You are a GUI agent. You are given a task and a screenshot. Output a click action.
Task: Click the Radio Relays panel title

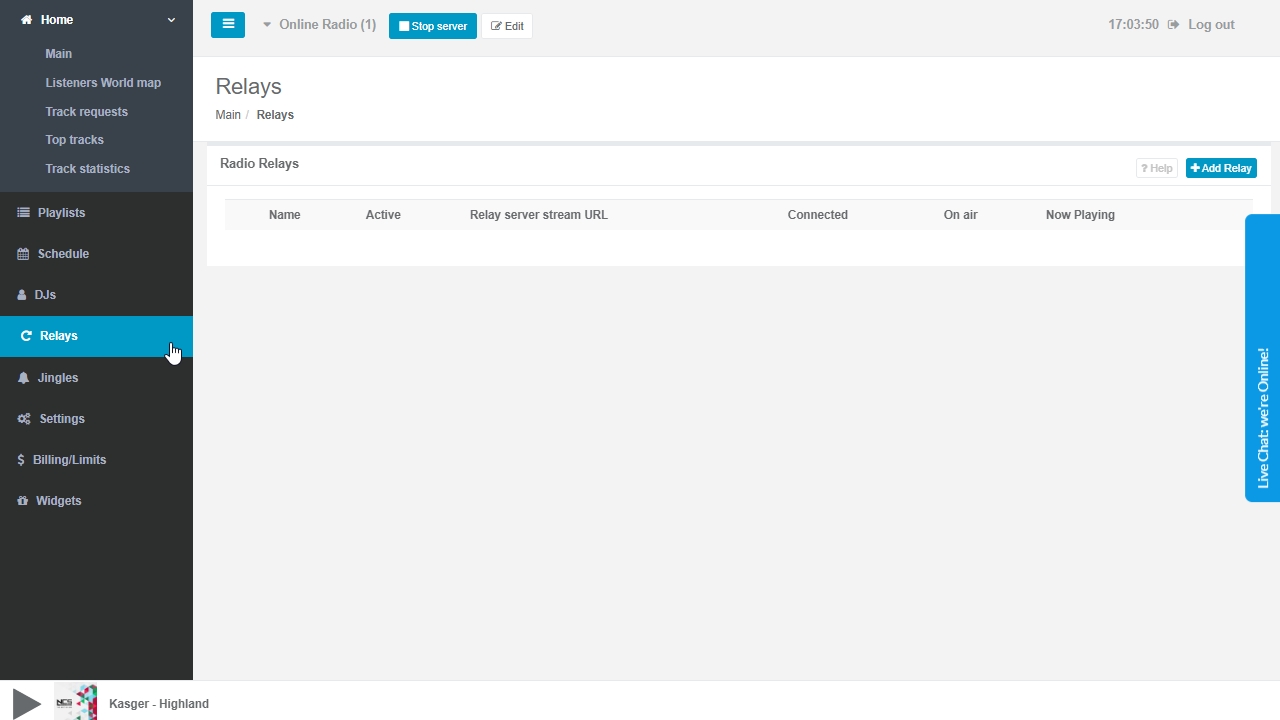pos(259,163)
